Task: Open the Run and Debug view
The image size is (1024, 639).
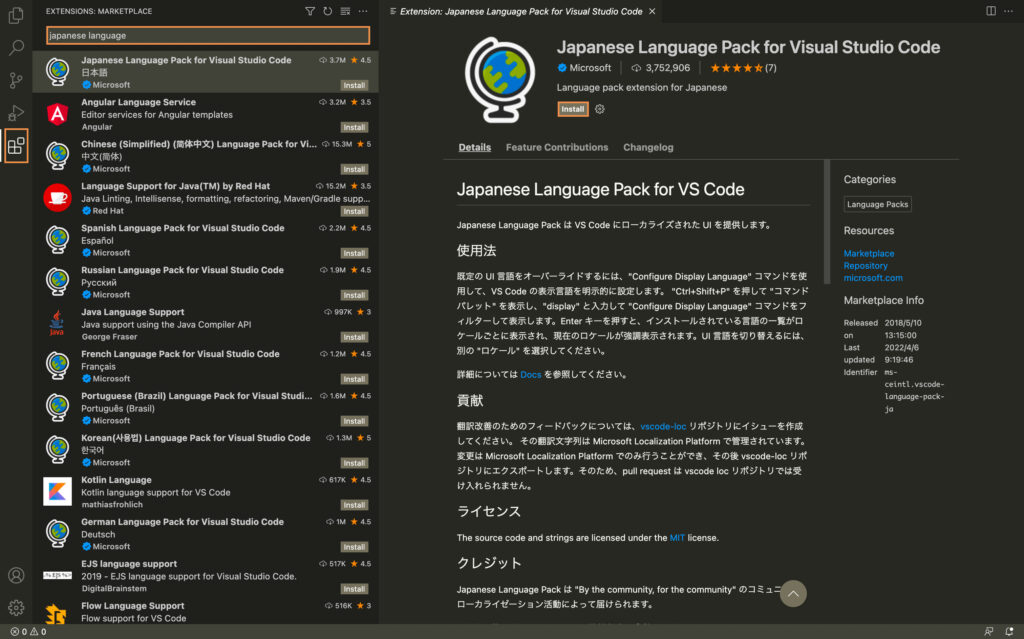Action: pyautogui.click(x=16, y=112)
